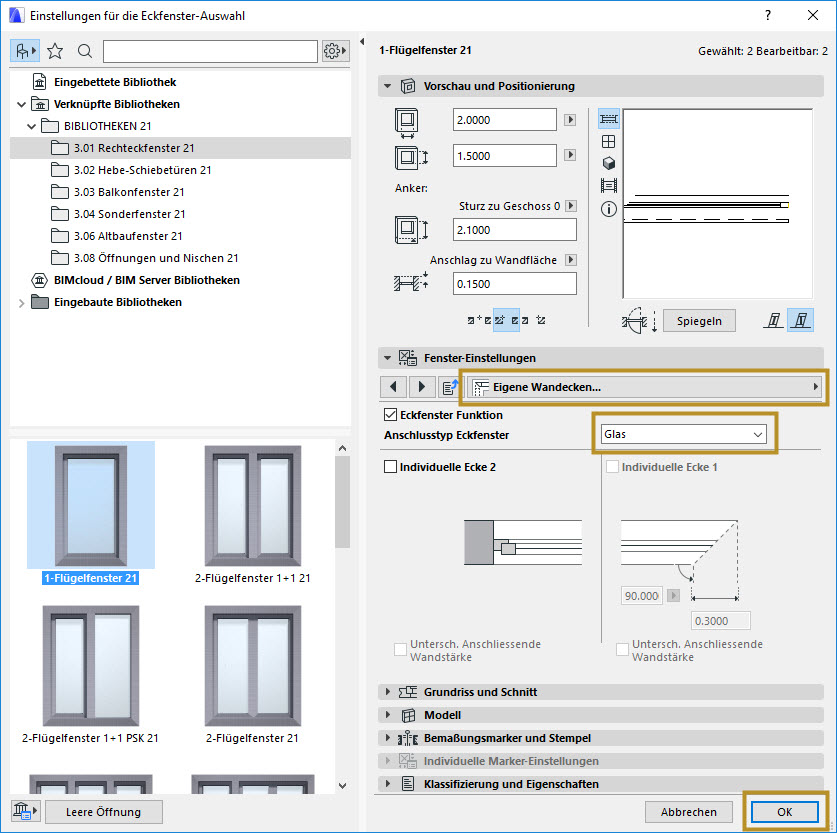Viewport: 837px width, 833px height.
Task: Open the width value arrow menu
Action: 570,120
